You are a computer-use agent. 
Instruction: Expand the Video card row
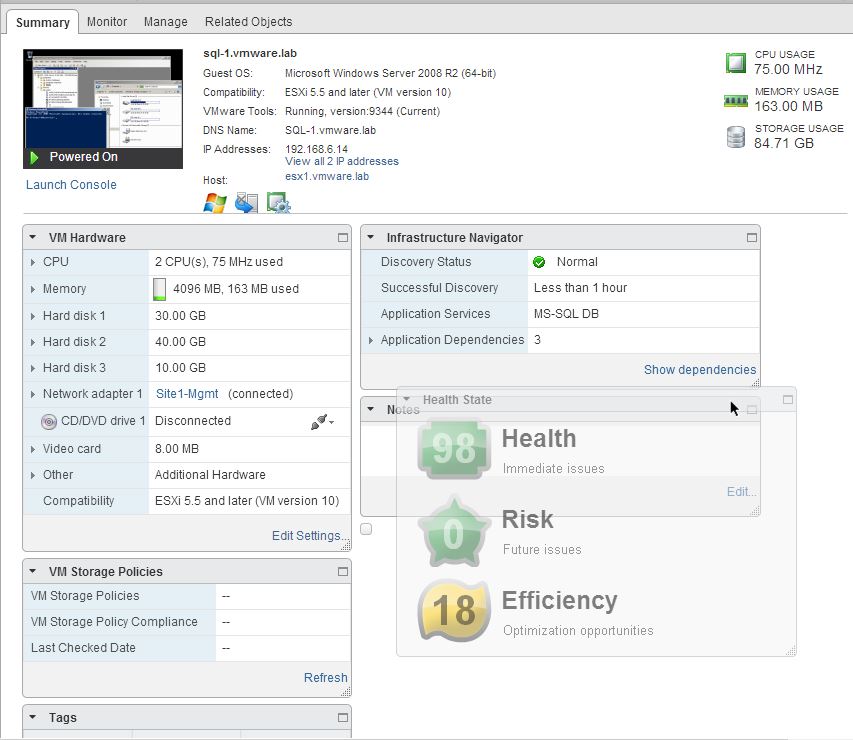pyautogui.click(x=33, y=449)
